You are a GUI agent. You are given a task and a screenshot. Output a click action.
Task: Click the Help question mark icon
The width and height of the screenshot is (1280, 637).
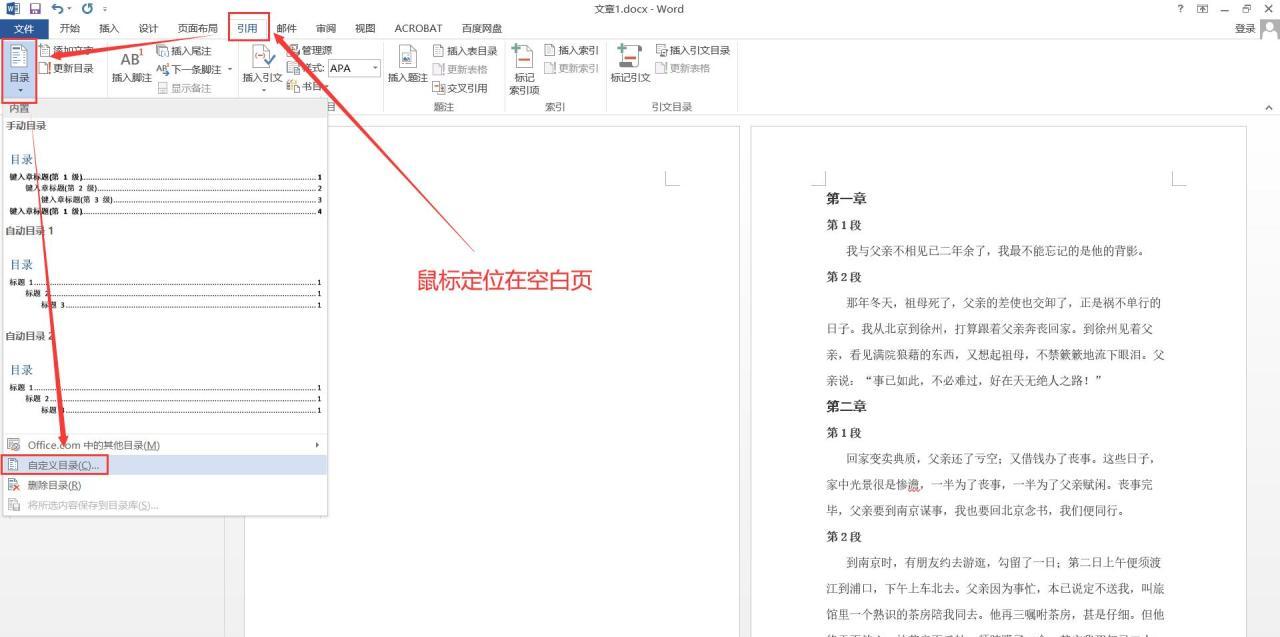1181,9
